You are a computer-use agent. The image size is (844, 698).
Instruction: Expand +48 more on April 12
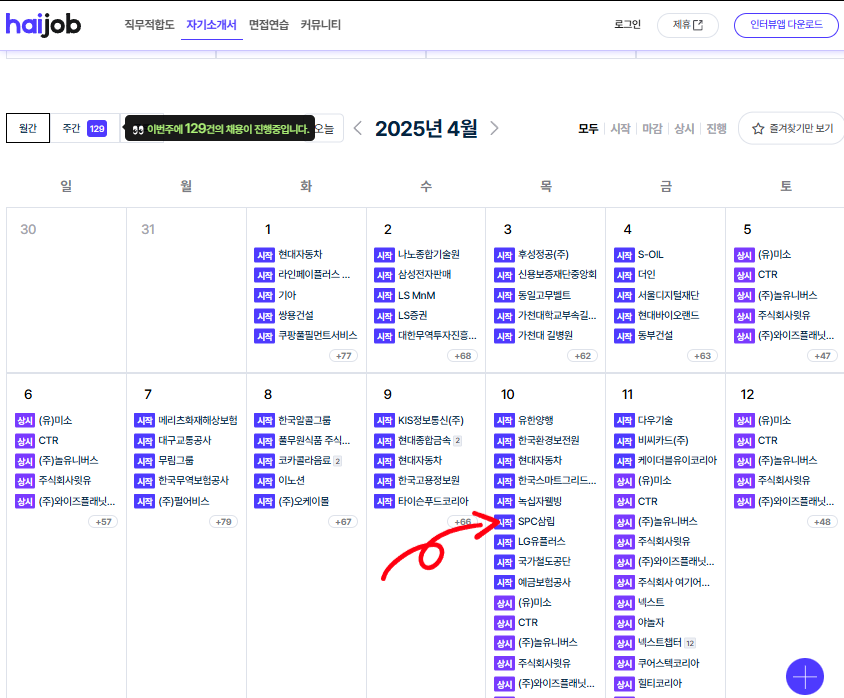822,521
